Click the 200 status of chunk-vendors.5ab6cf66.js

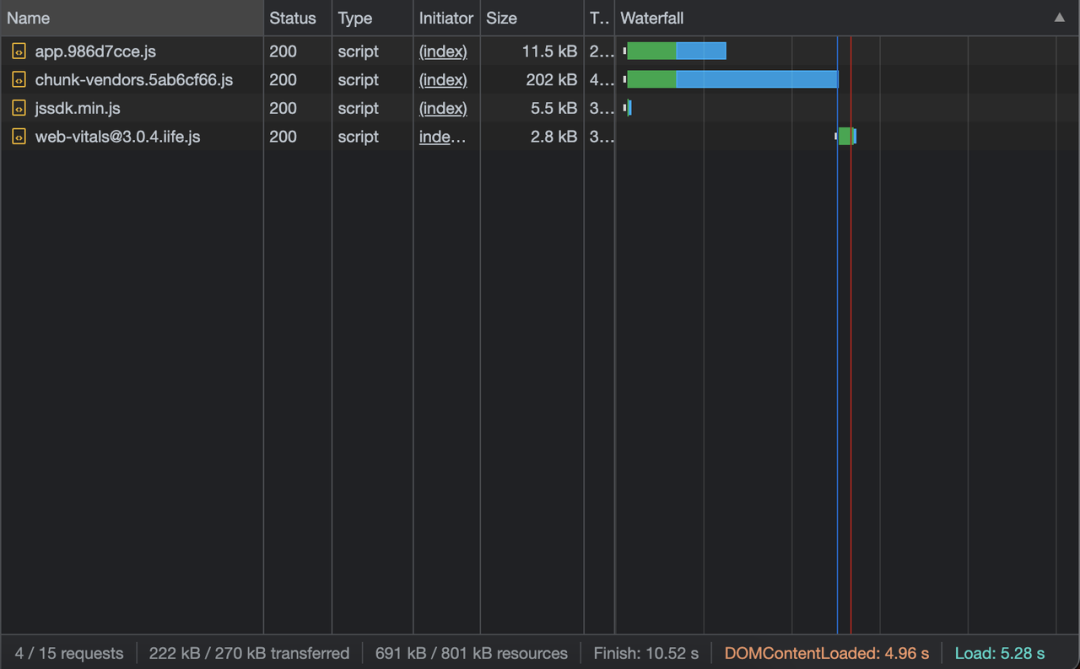coord(283,80)
